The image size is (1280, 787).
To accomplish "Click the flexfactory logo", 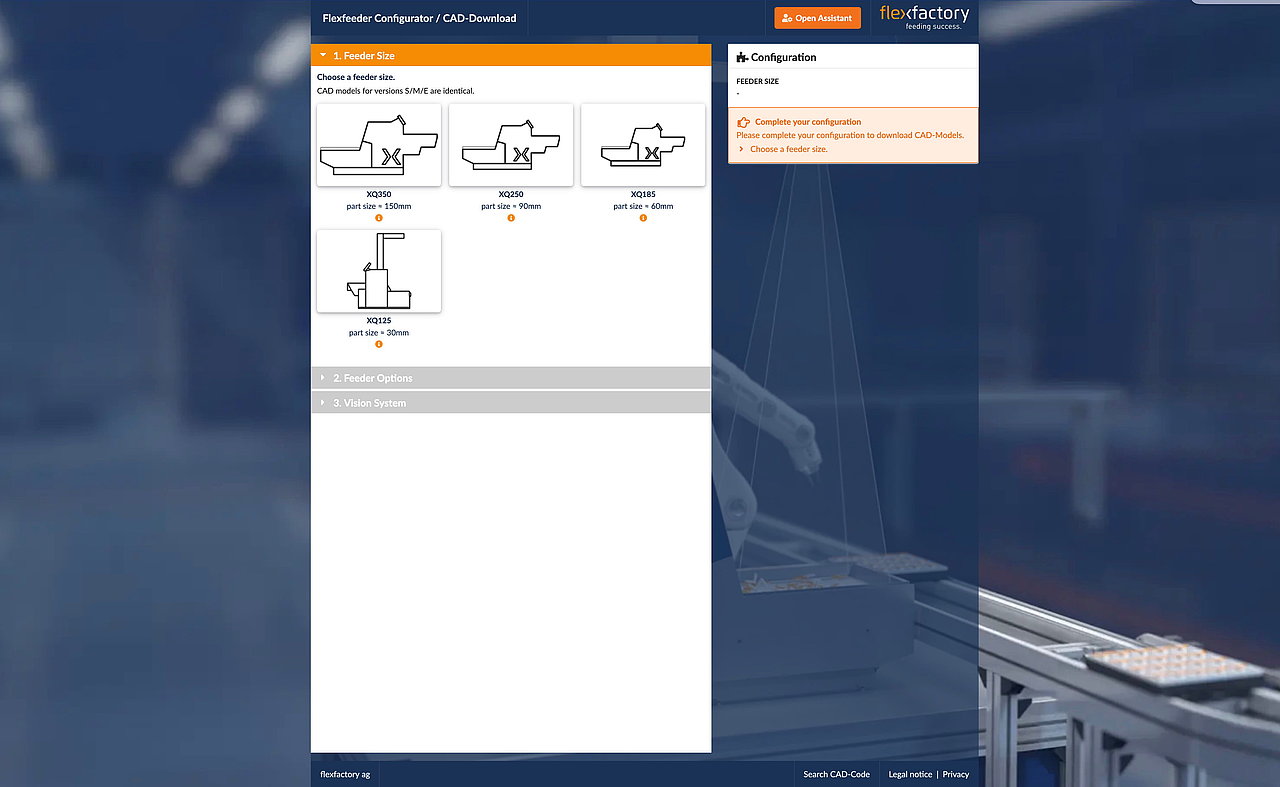I will click(x=924, y=17).
